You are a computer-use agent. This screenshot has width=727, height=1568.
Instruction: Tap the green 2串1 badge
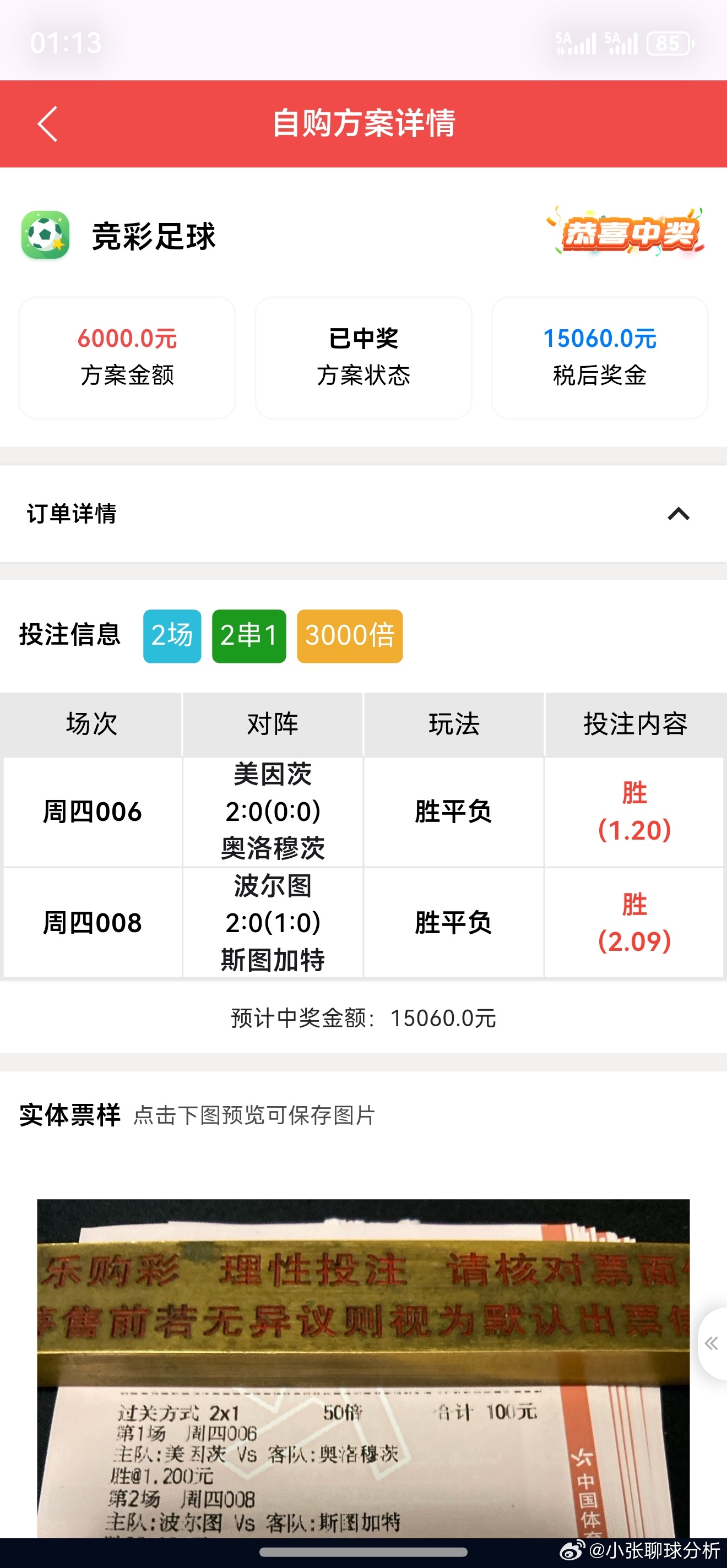click(249, 634)
